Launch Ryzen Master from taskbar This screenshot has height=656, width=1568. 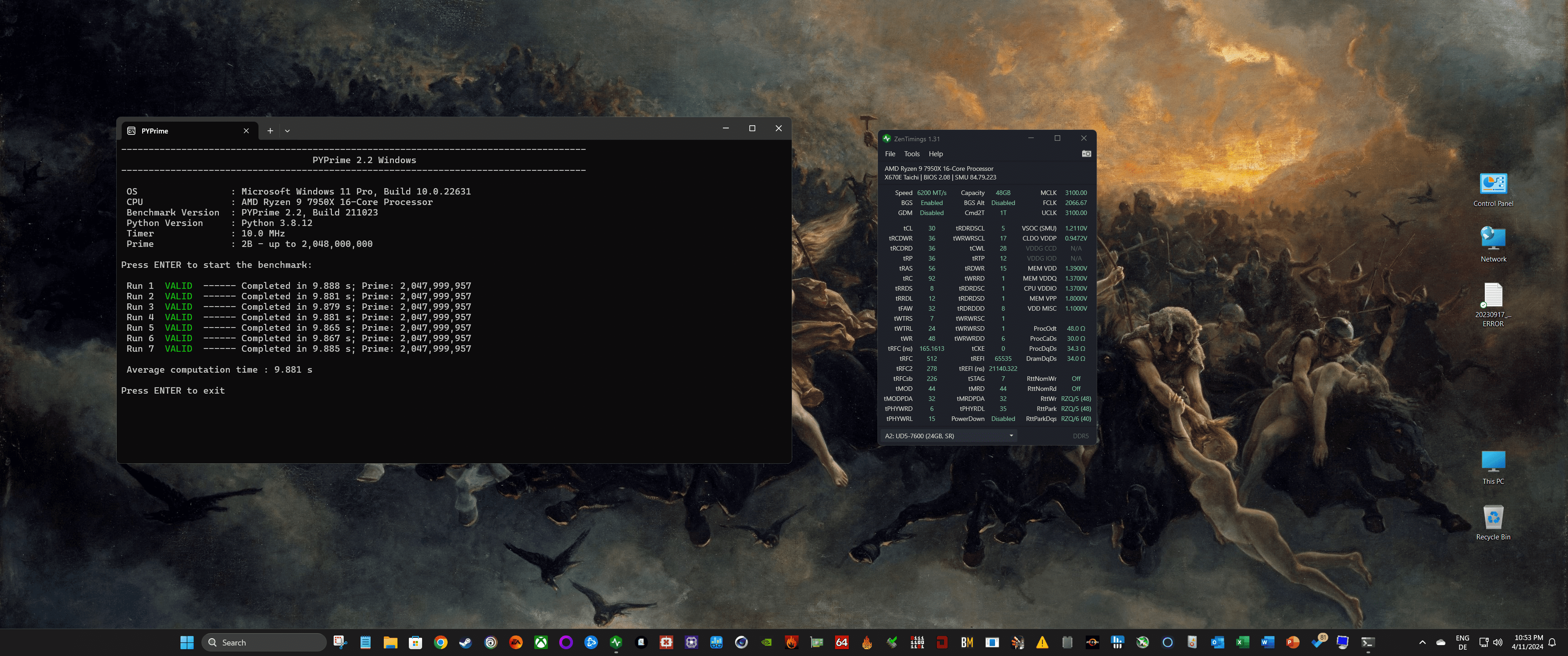[x=1093, y=642]
